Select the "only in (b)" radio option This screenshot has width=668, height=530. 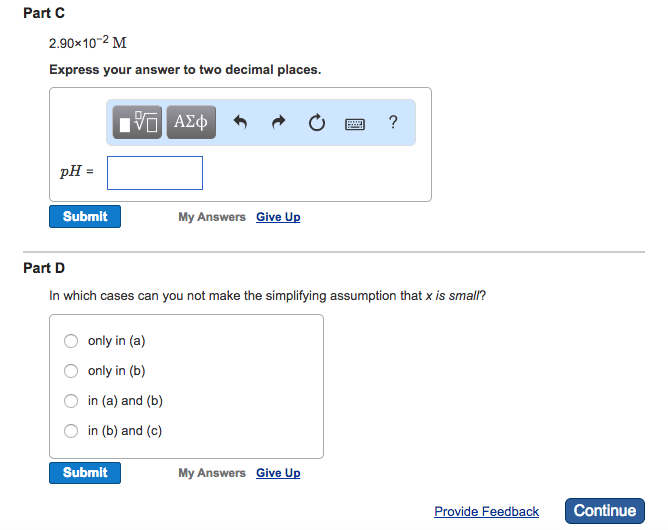pyautogui.click(x=71, y=371)
